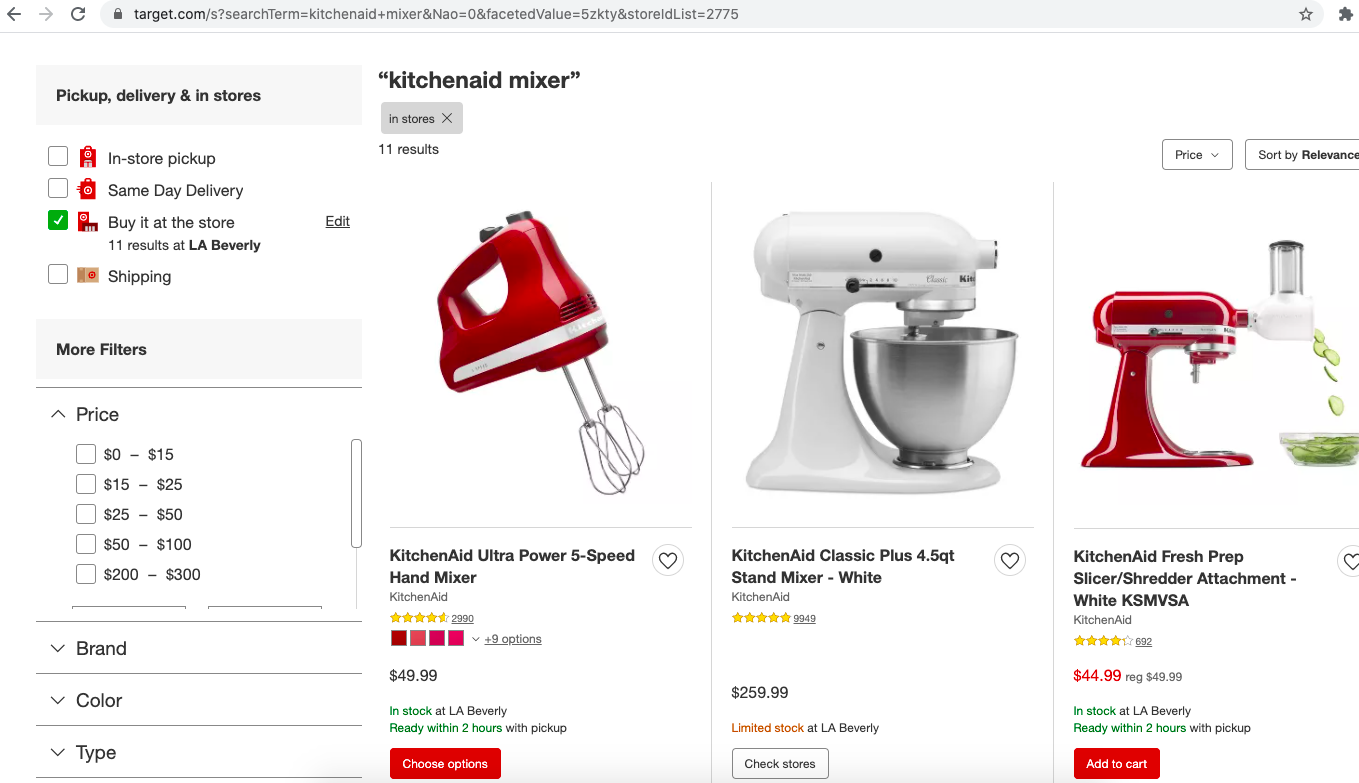Image resolution: width=1359 pixels, height=783 pixels.
Task: Remove the in stores filter chip
Action: click(447, 118)
